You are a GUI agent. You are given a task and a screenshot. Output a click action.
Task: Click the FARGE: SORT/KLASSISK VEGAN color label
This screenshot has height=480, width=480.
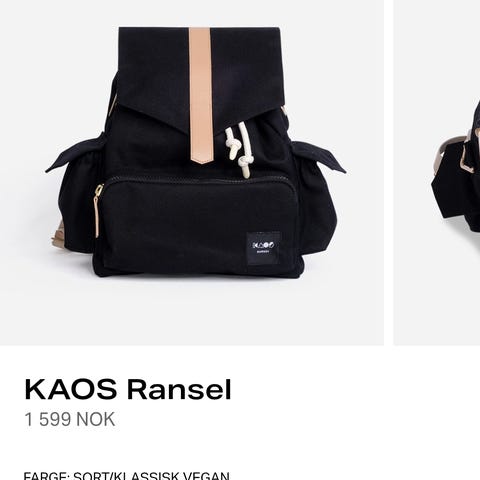127,476
